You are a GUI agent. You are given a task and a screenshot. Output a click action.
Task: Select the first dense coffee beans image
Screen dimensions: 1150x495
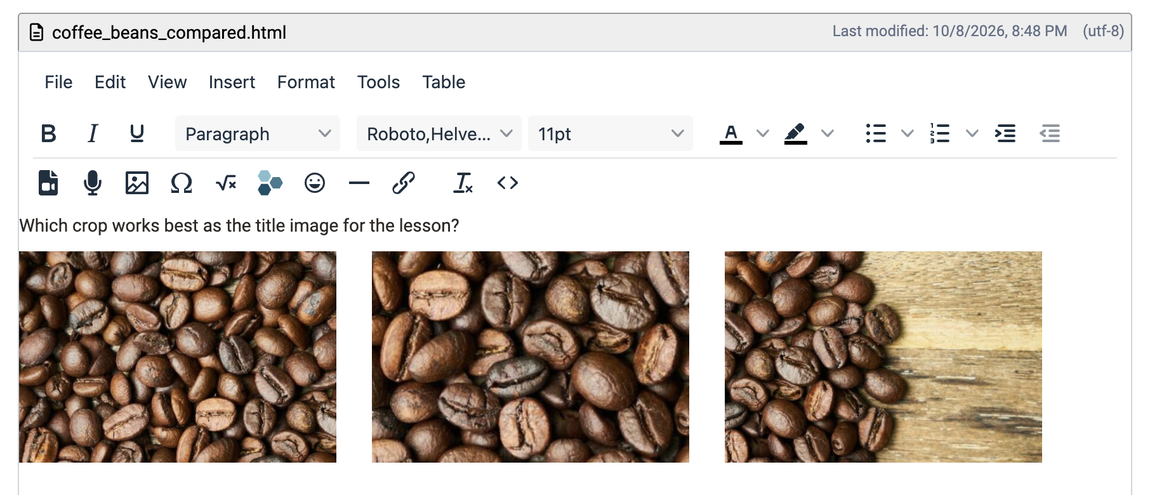[177, 357]
